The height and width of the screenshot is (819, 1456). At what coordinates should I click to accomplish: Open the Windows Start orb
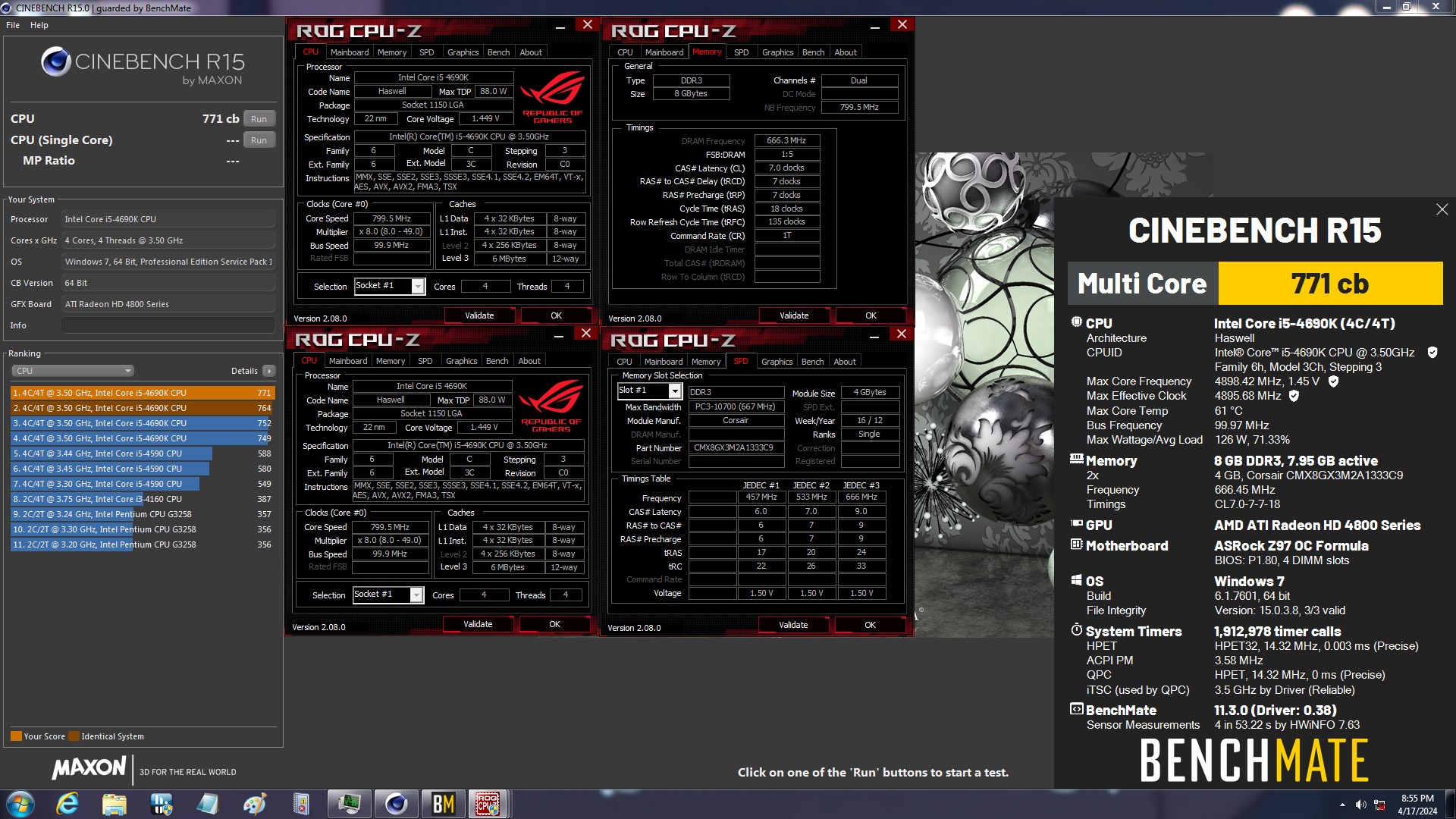coord(20,804)
